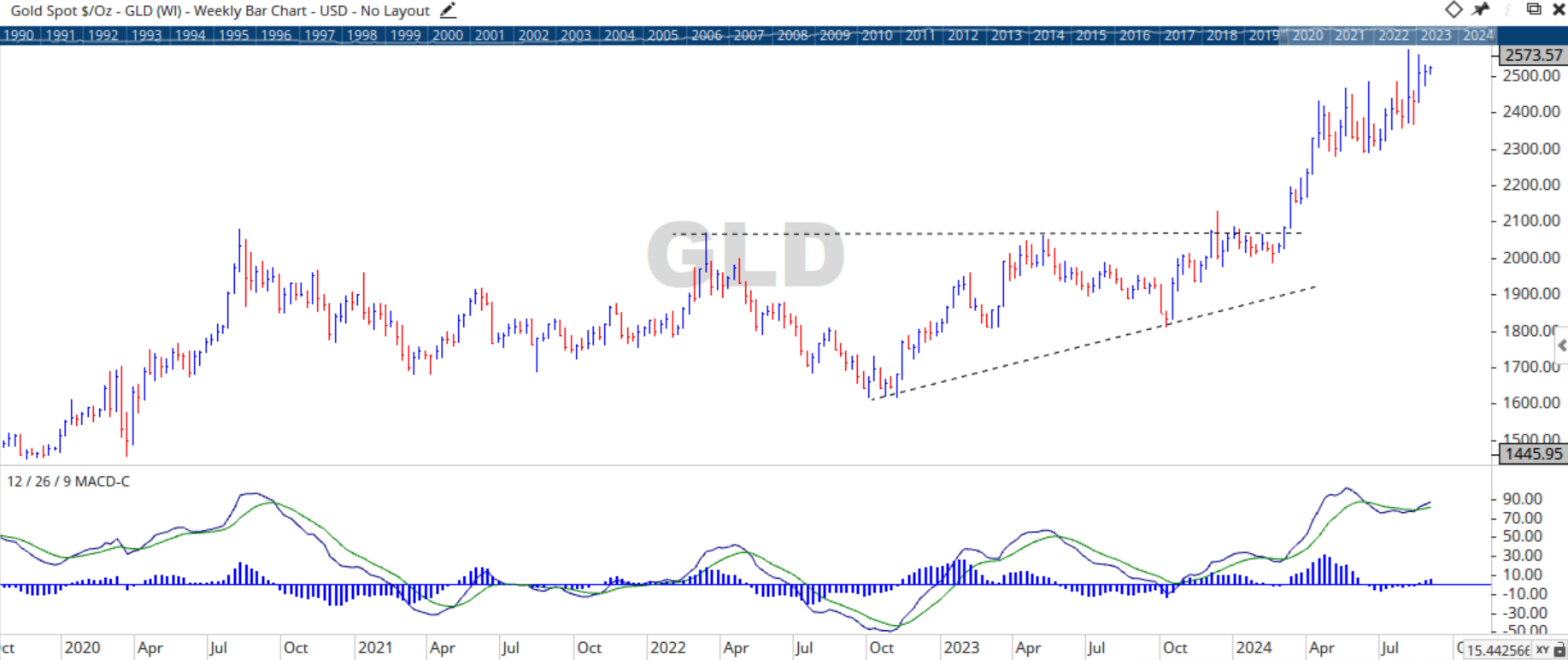Select year 2019 in the timeline bar
Image resolution: width=1568 pixels, height=660 pixels.
(x=1264, y=35)
